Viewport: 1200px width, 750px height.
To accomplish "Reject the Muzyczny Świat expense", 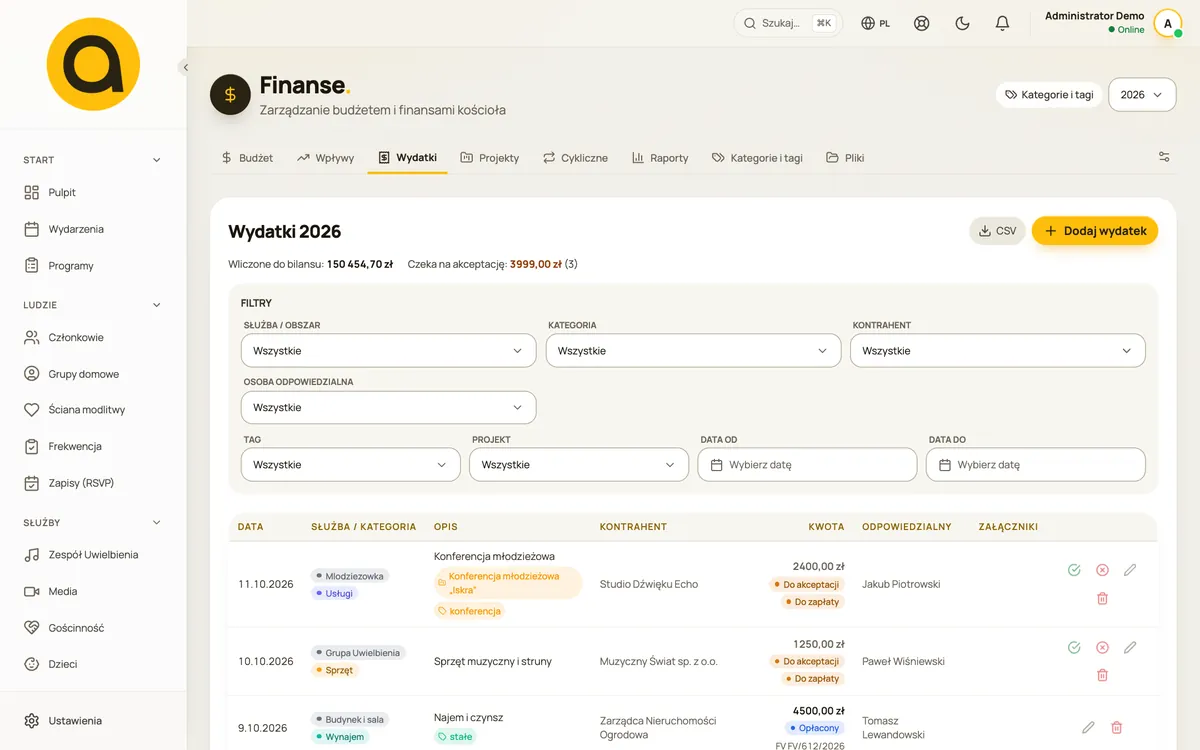I will pyautogui.click(x=1102, y=648).
